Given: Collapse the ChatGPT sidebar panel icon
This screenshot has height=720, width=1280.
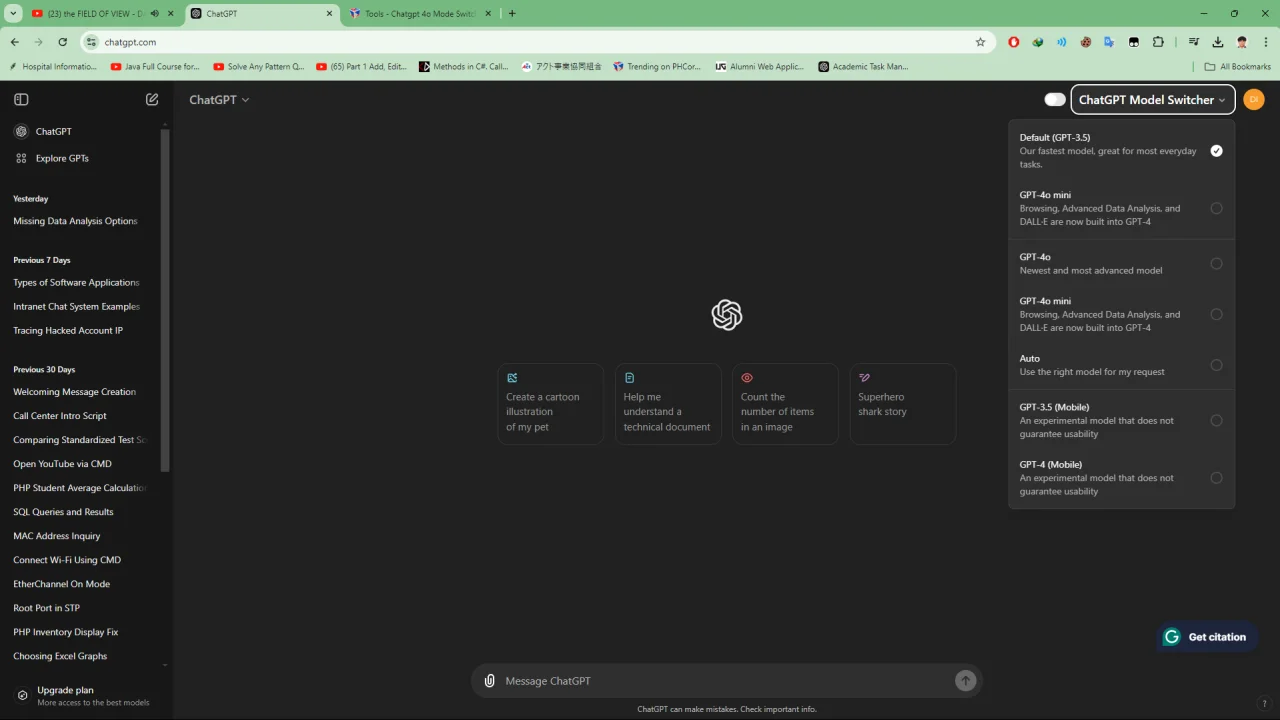Looking at the screenshot, I should [21, 99].
